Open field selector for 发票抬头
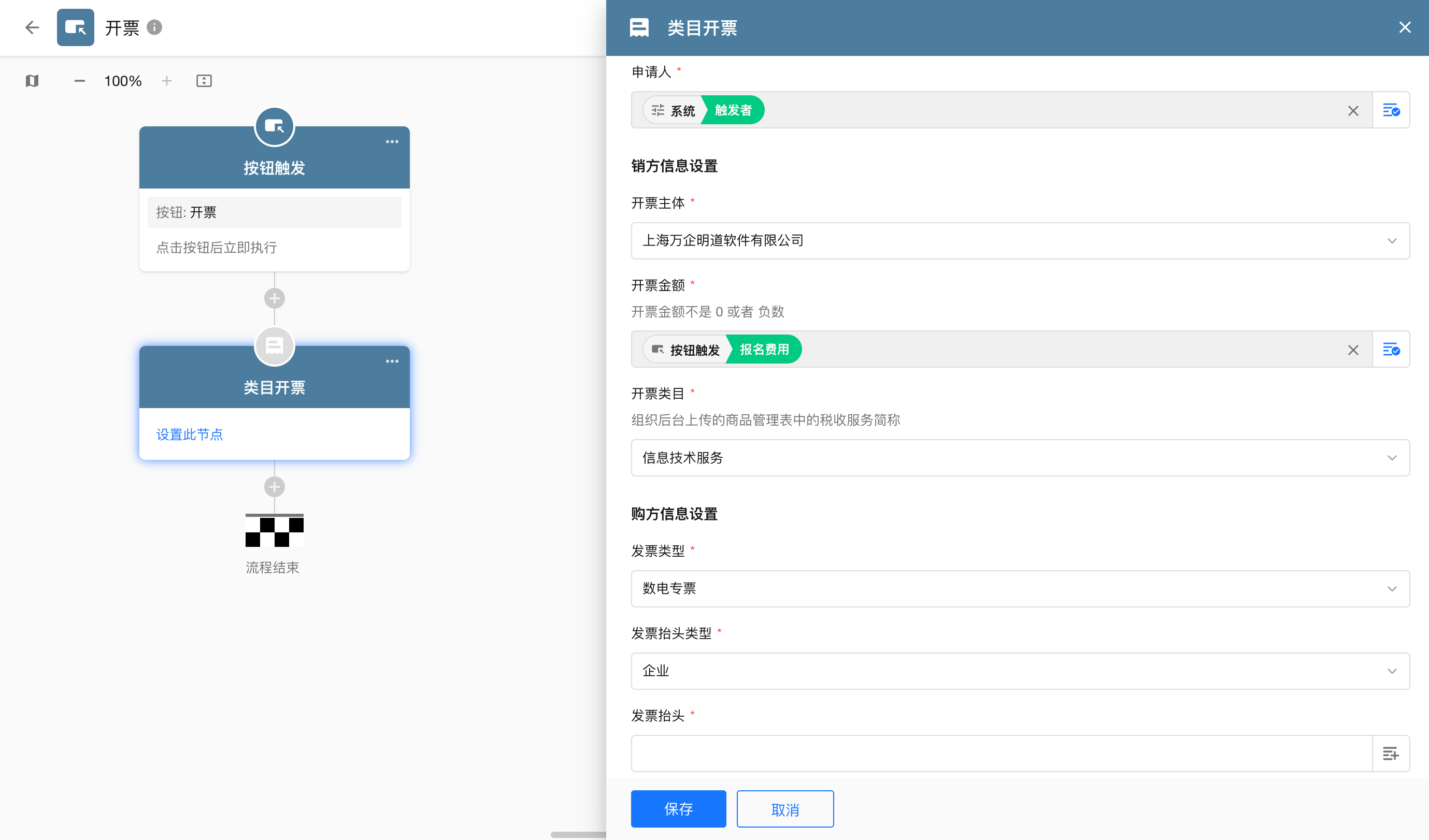This screenshot has width=1429, height=840. (1391, 754)
